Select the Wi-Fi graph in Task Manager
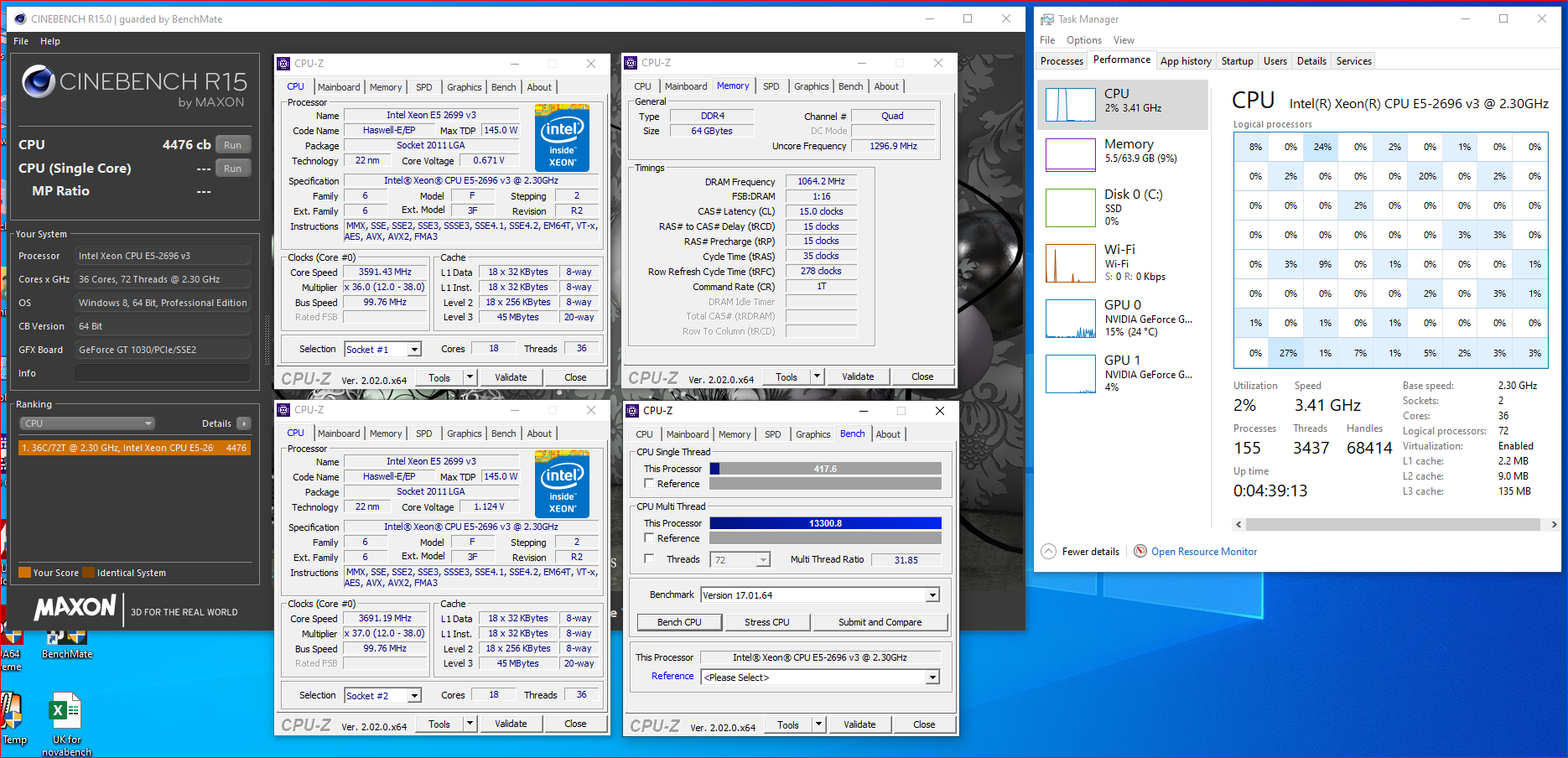This screenshot has height=758, width=1568. point(1071,263)
